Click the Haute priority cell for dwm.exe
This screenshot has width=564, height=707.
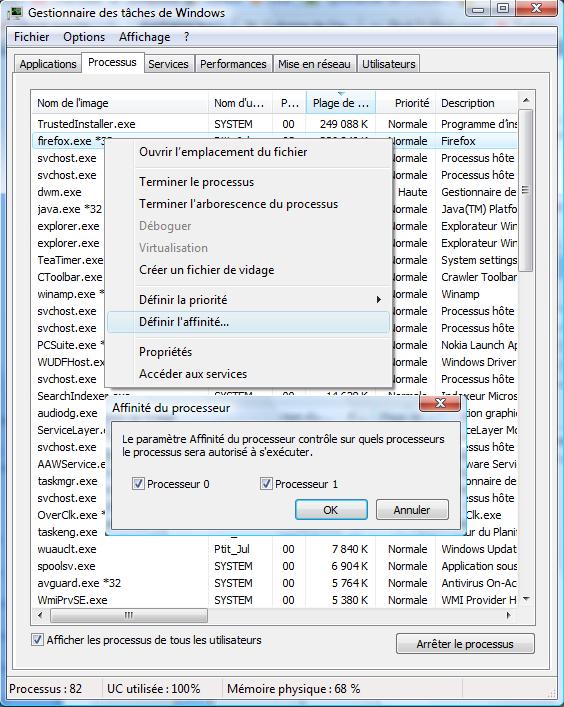click(x=413, y=192)
